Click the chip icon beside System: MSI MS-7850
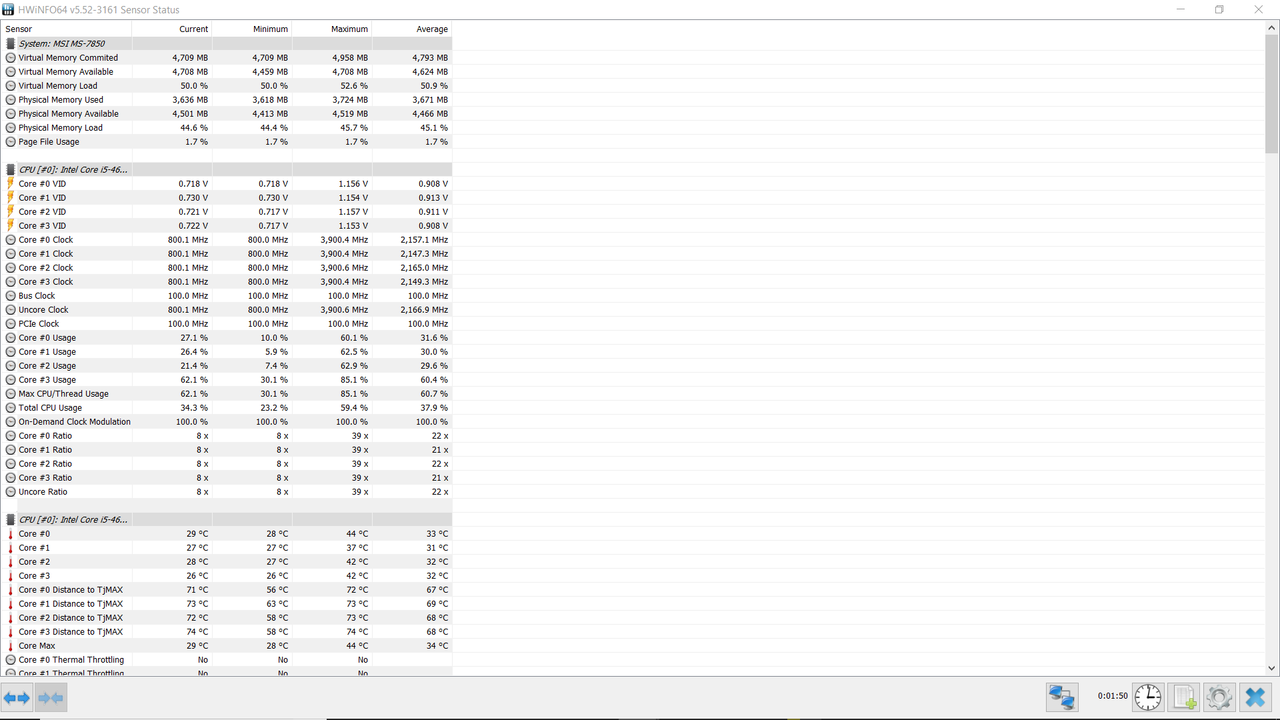The width and height of the screenshot is (1280, 720). coord(10,44)
